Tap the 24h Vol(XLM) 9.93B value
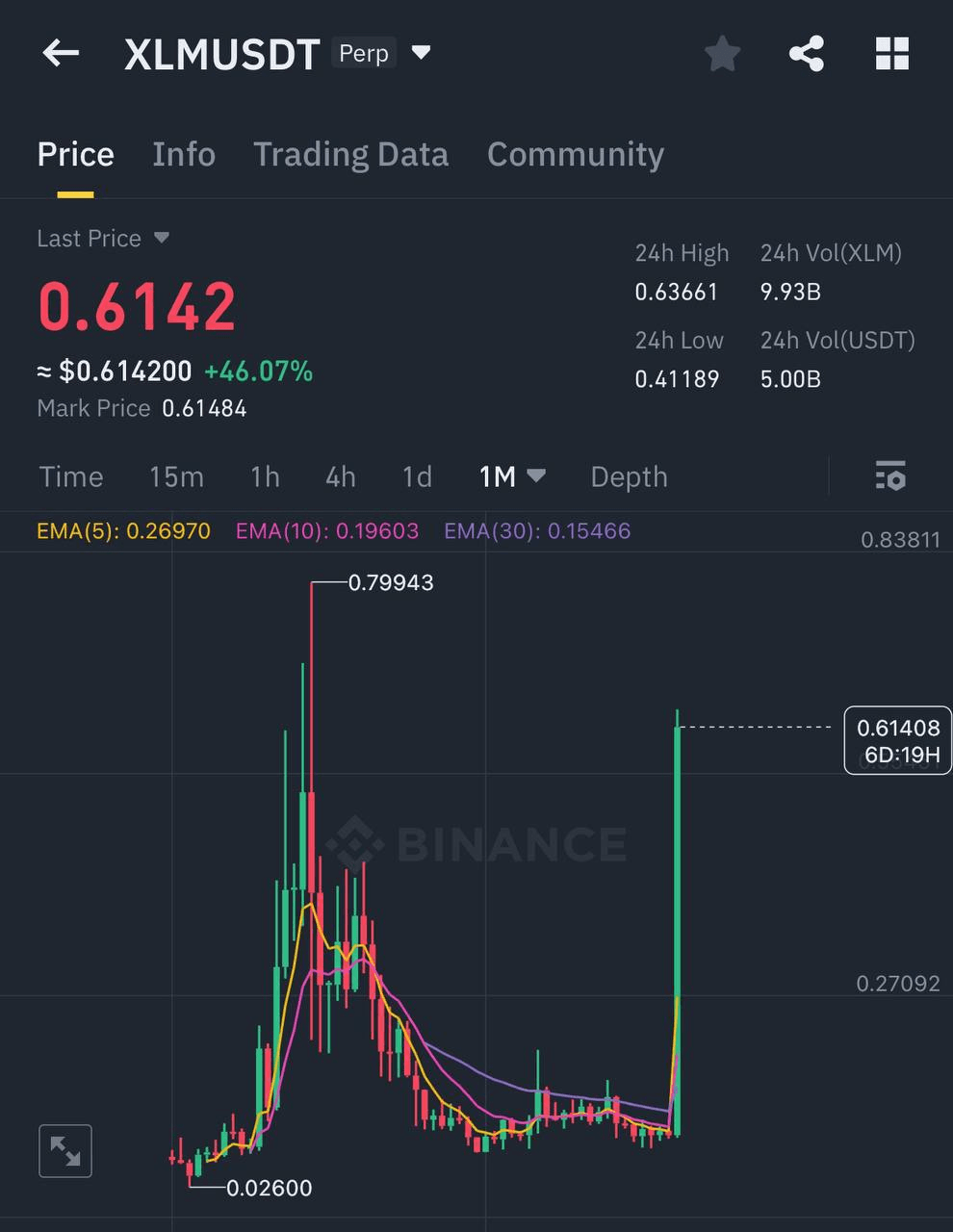The image size is (953, 1232). [790, 292]
